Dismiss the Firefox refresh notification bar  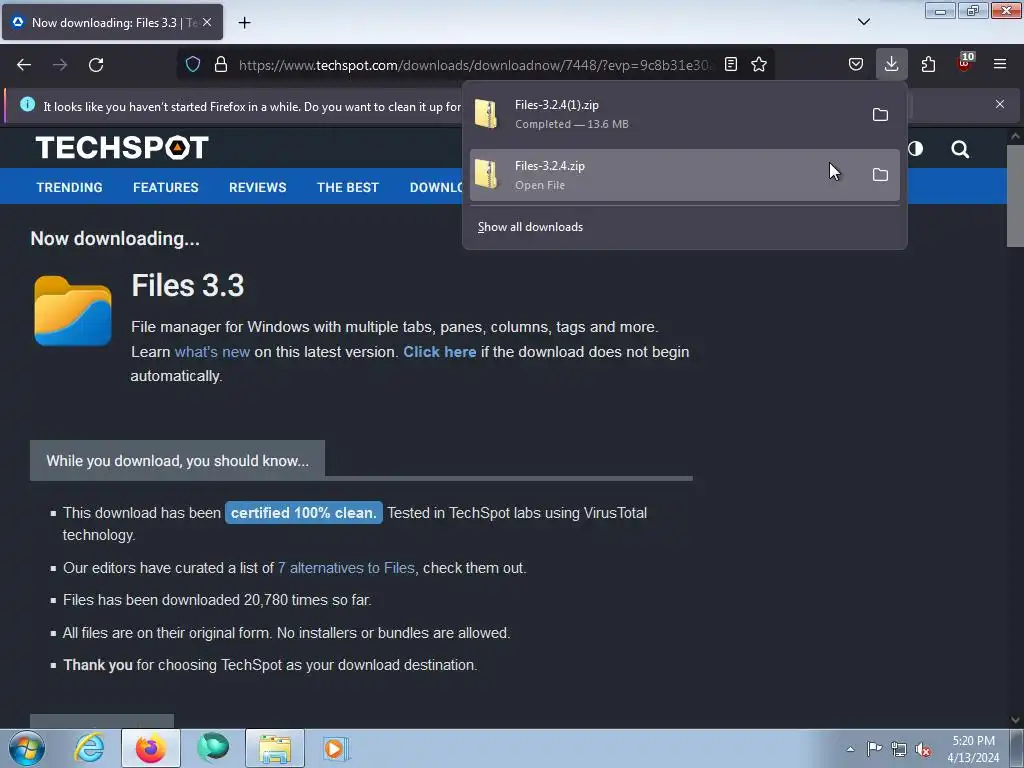click(1000, 104)
